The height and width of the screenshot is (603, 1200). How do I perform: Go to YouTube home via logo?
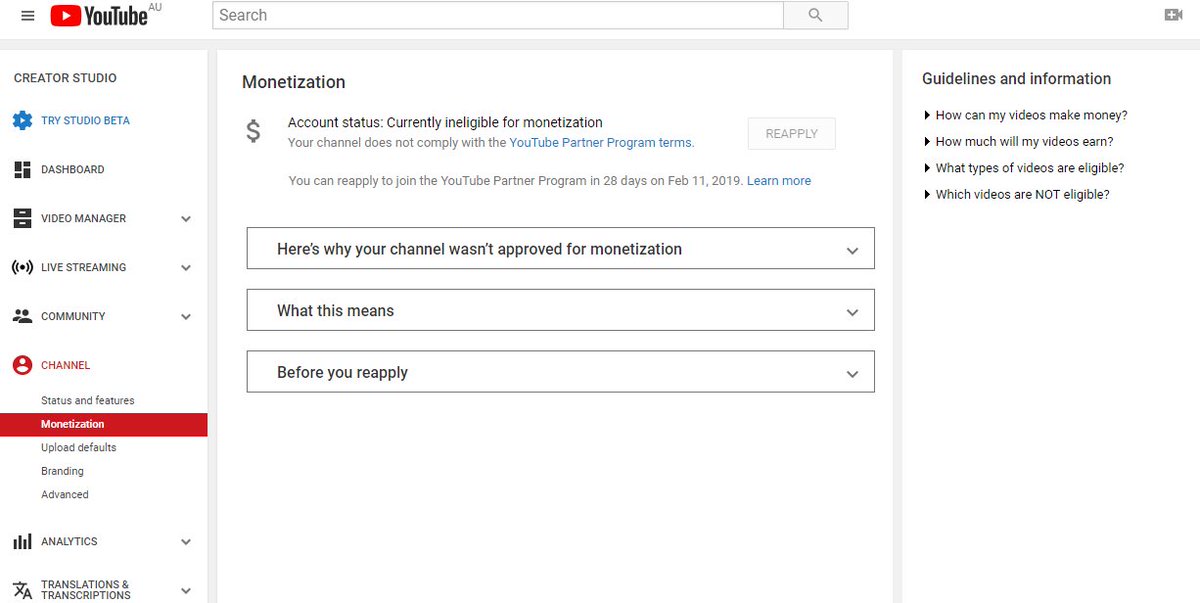coord(100,15)
